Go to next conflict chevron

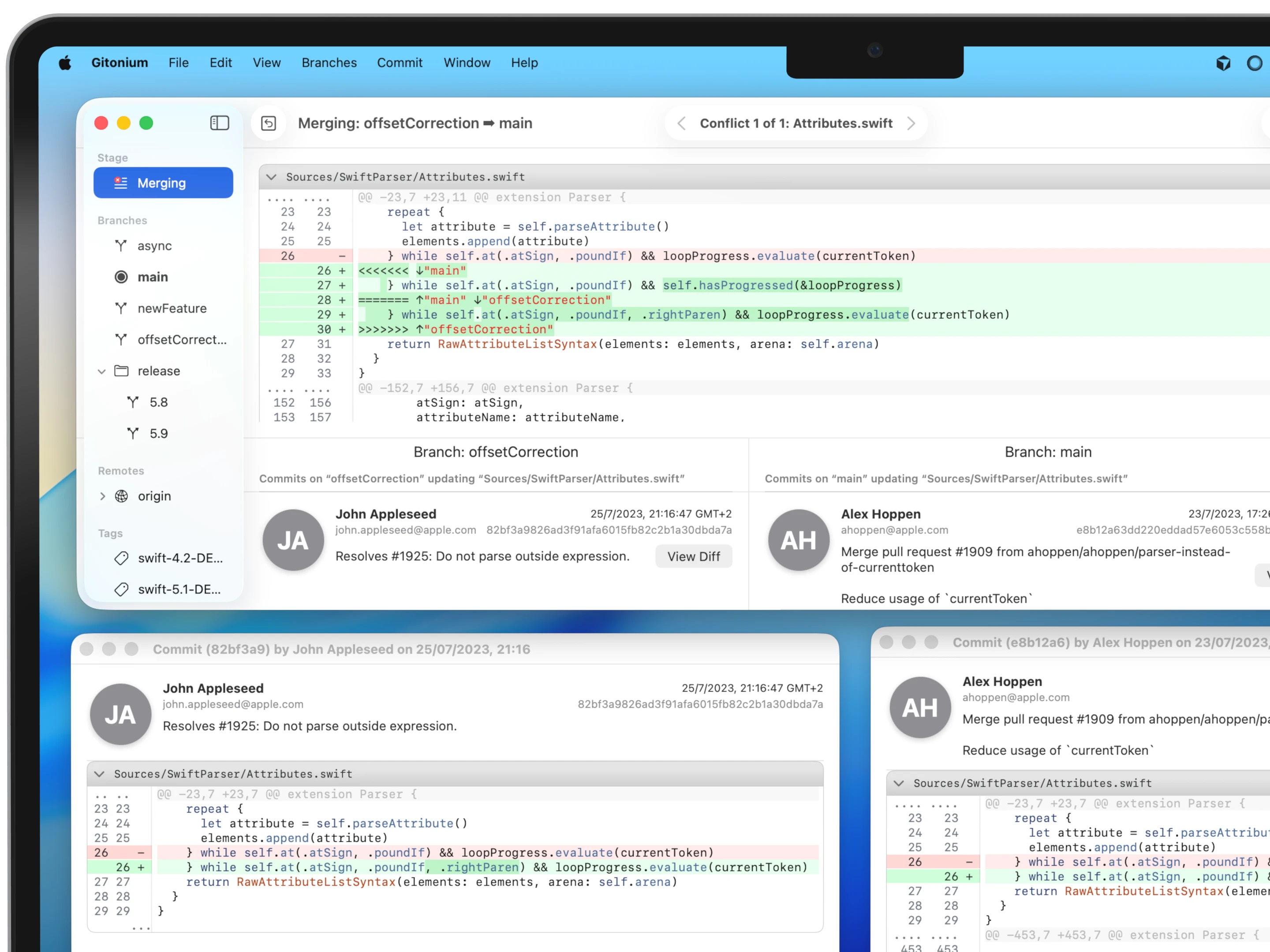pos(911,123)
